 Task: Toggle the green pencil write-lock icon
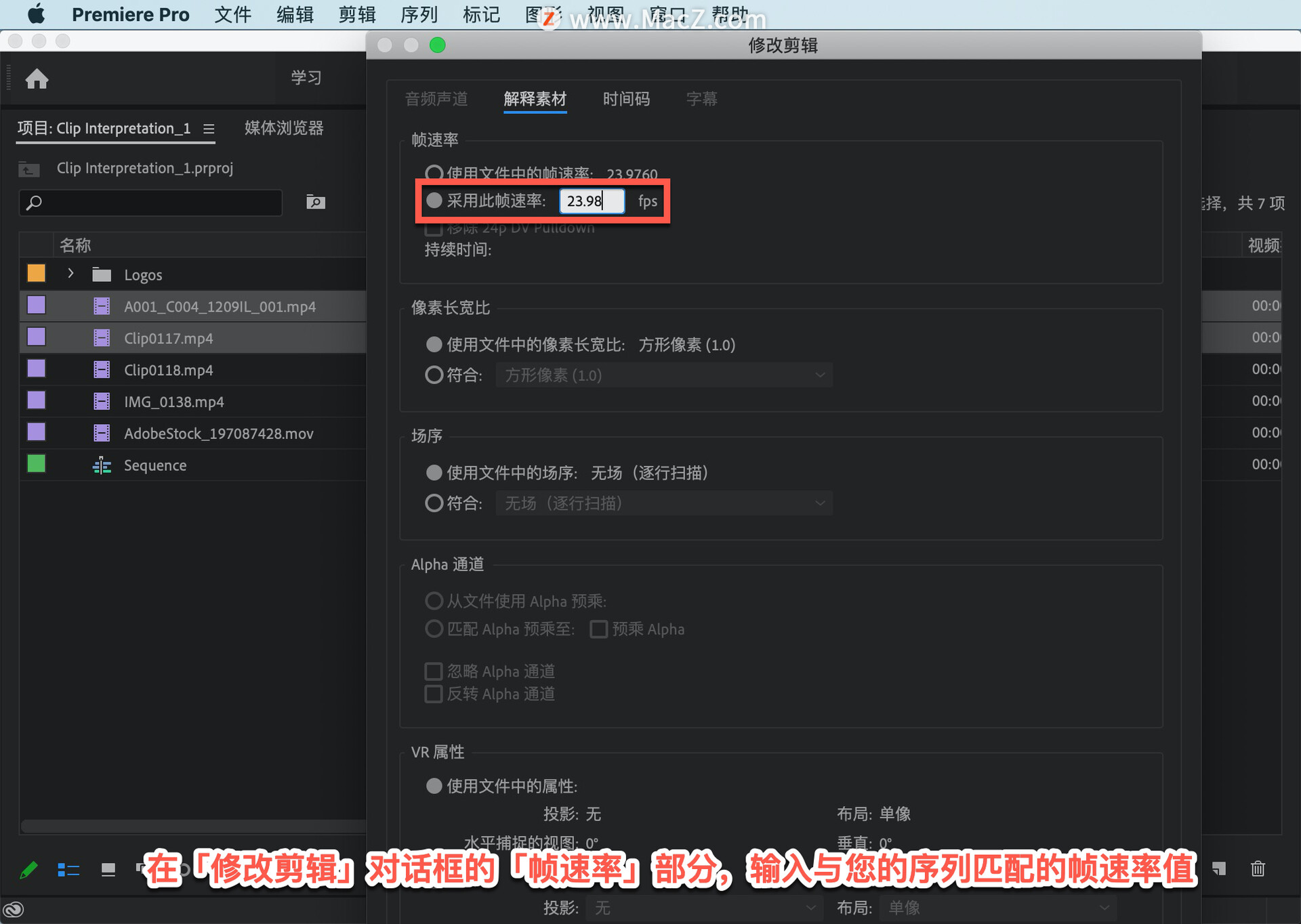tap(28, 869)
